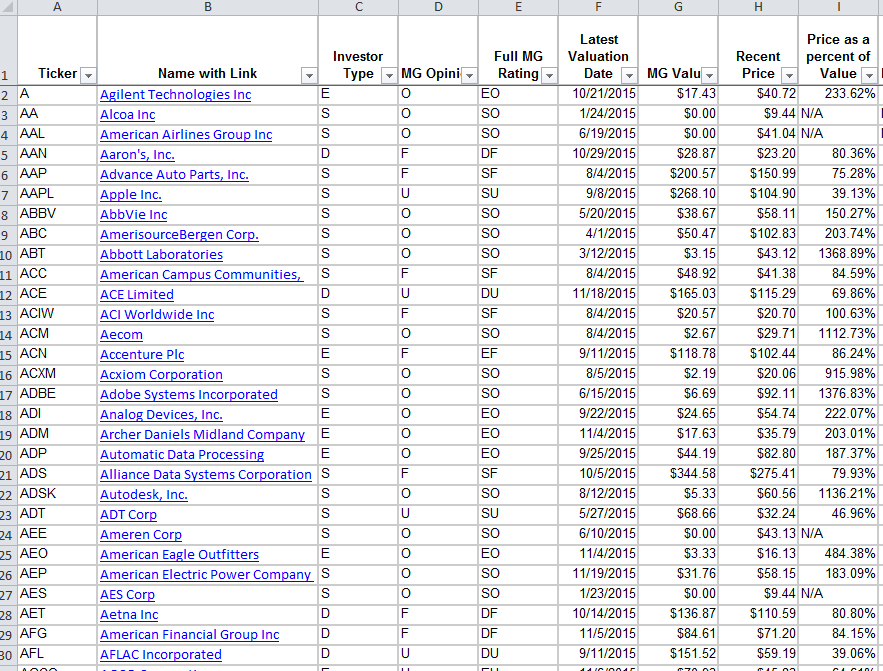Click the 484.38% percent of value cell
883x671 pixels.
point(839,554)
